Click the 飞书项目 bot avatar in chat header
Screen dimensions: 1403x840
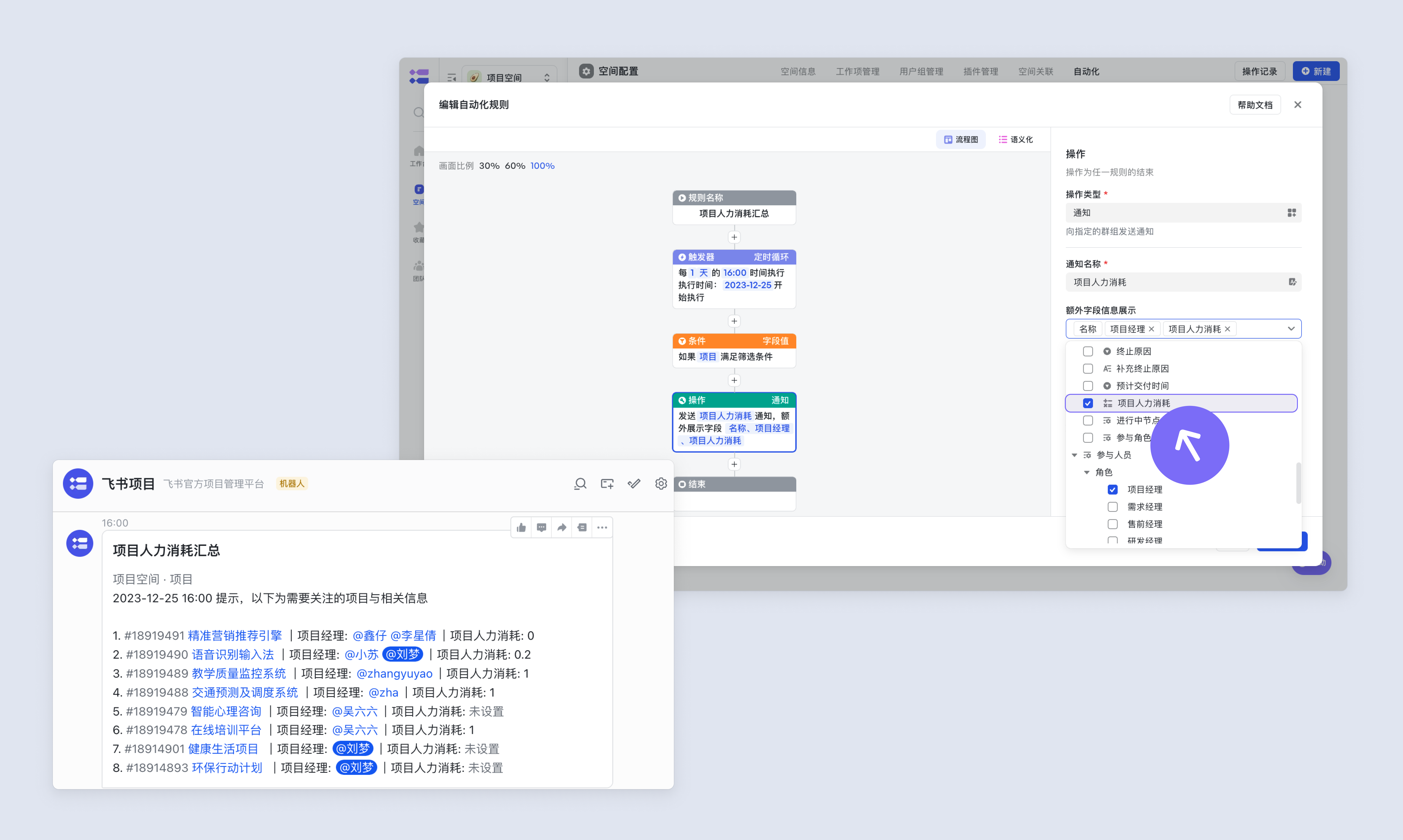pyautogui.click(x=78, y=483)
